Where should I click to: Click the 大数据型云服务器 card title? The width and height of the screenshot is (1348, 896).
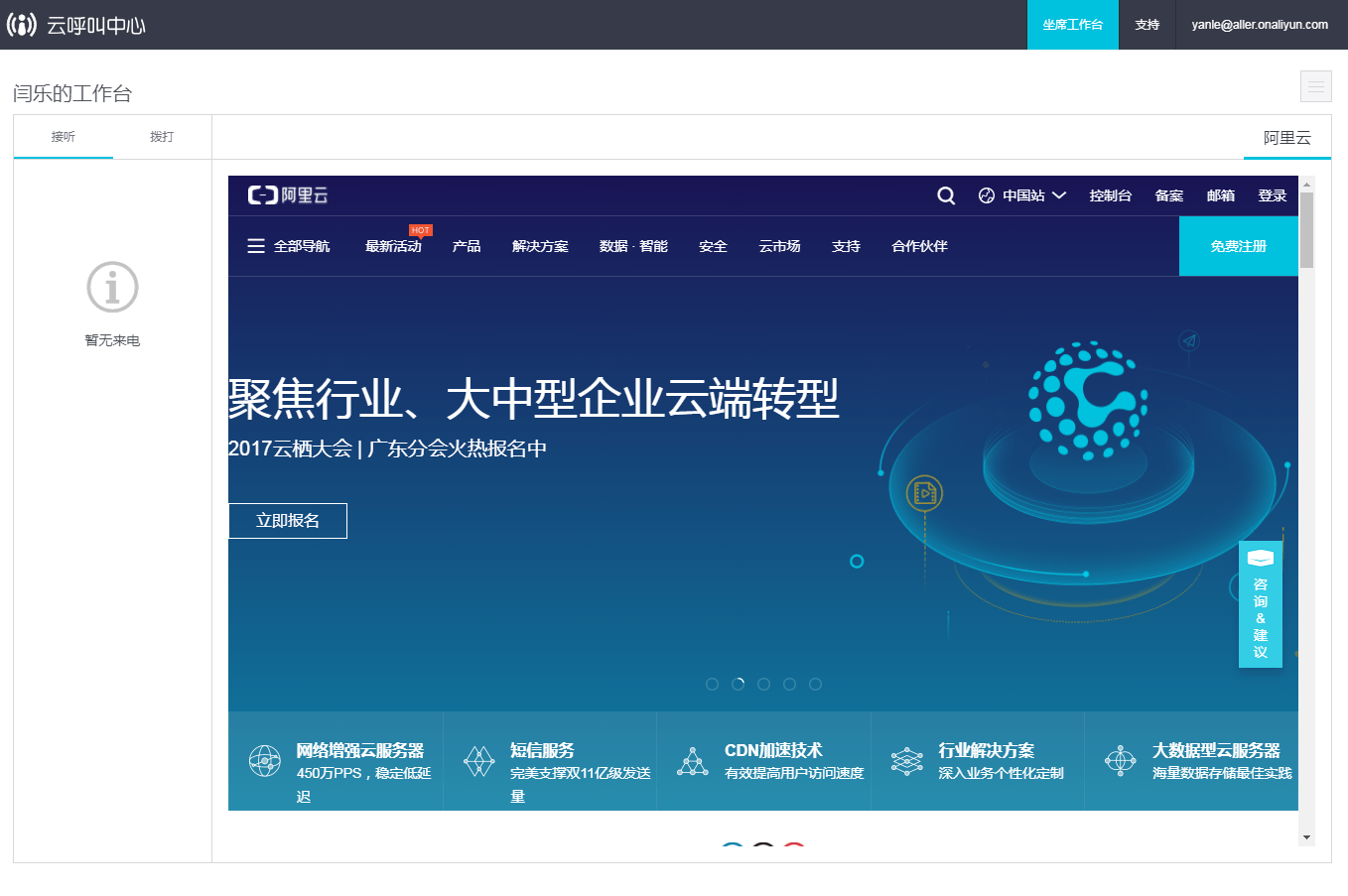point(1216,750)
